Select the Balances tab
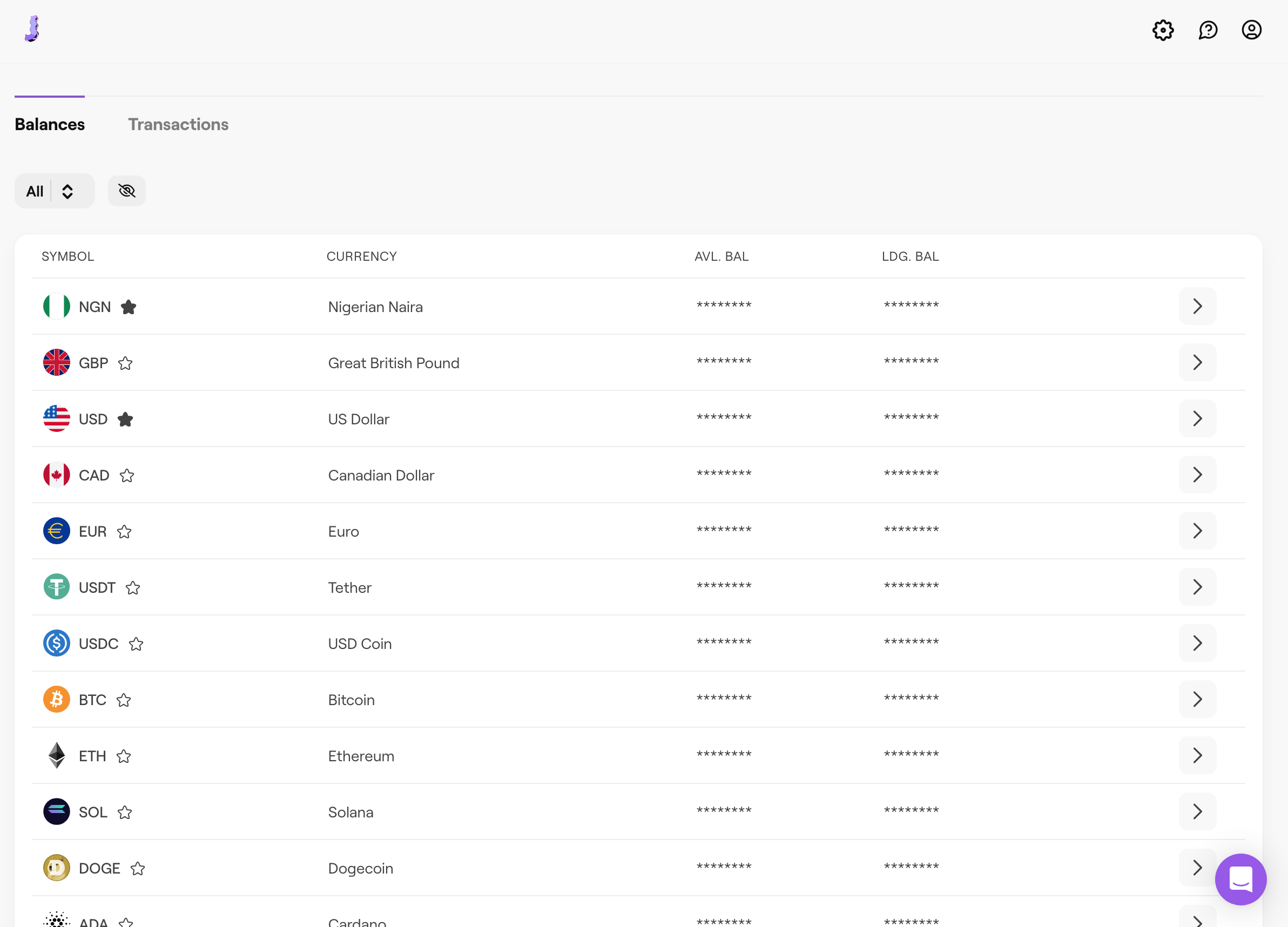This screenshot has width=1288, height=927. (x=49, y=124)
